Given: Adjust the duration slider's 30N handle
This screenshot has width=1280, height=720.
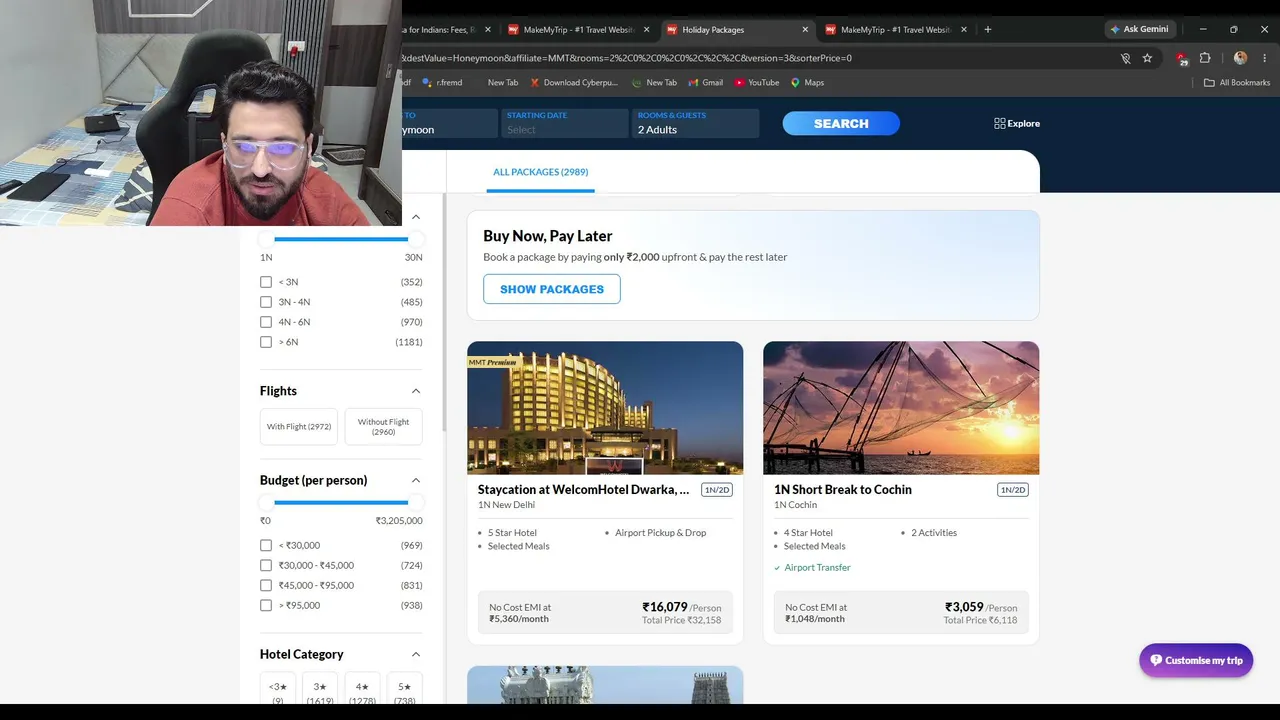Looking at the screenshot, I should (415, 239).
